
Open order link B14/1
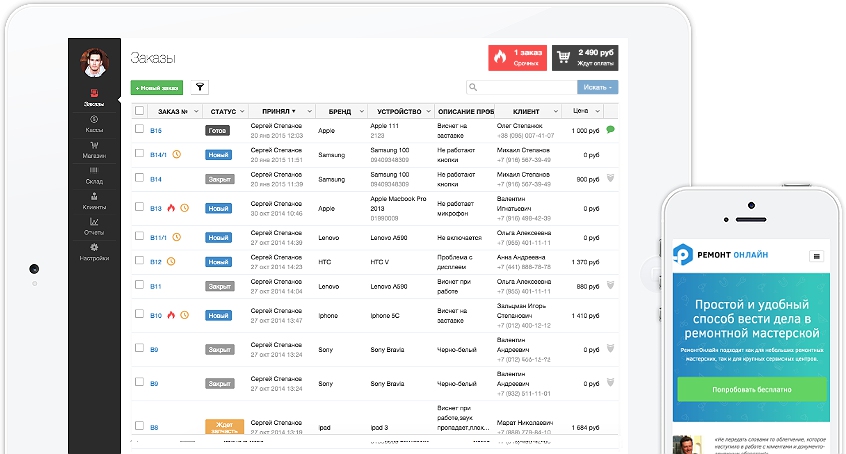click(159, 155)
